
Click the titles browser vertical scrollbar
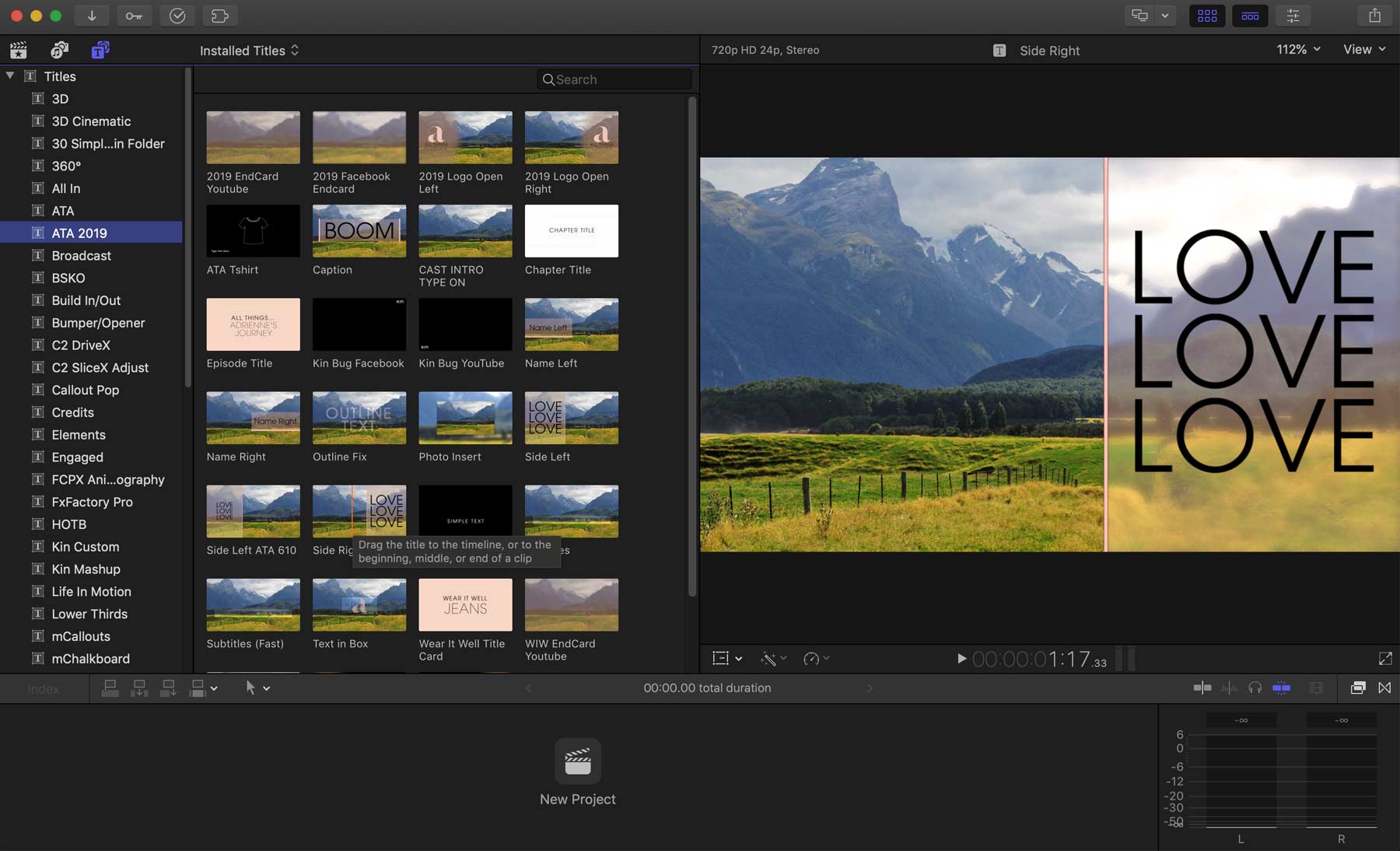coord(692,347)
